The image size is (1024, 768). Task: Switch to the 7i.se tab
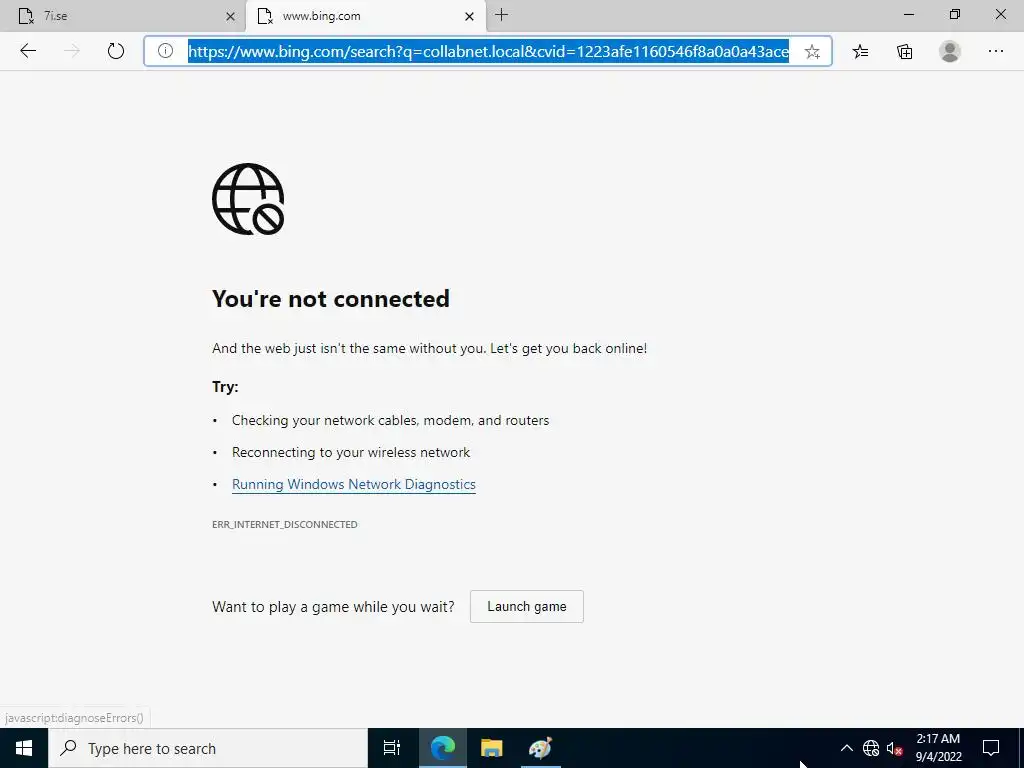[x=123, y=16]
